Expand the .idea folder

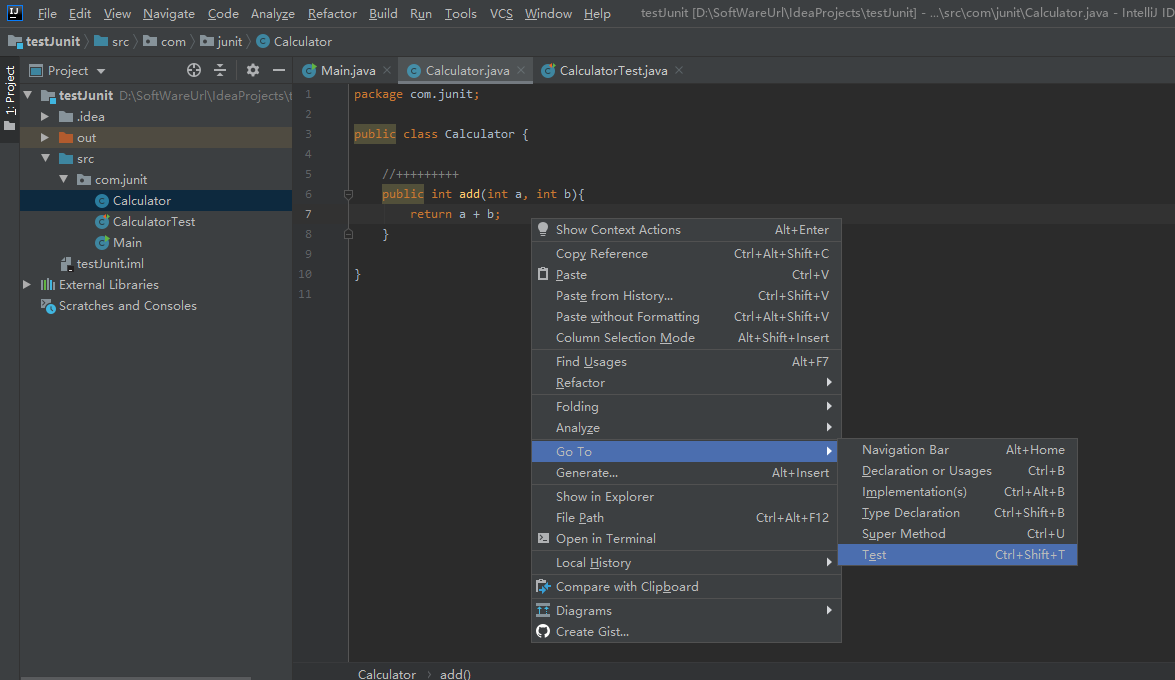[45, 116]
